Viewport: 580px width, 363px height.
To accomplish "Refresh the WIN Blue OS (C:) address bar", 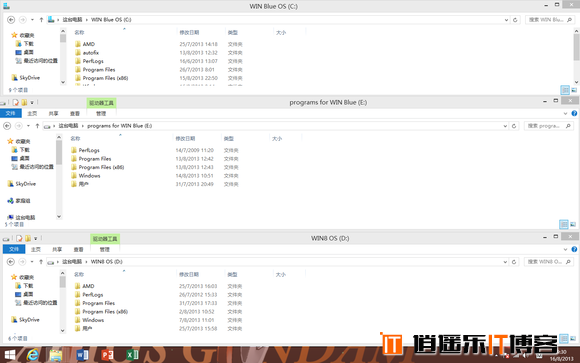I will tap(515, 20).
